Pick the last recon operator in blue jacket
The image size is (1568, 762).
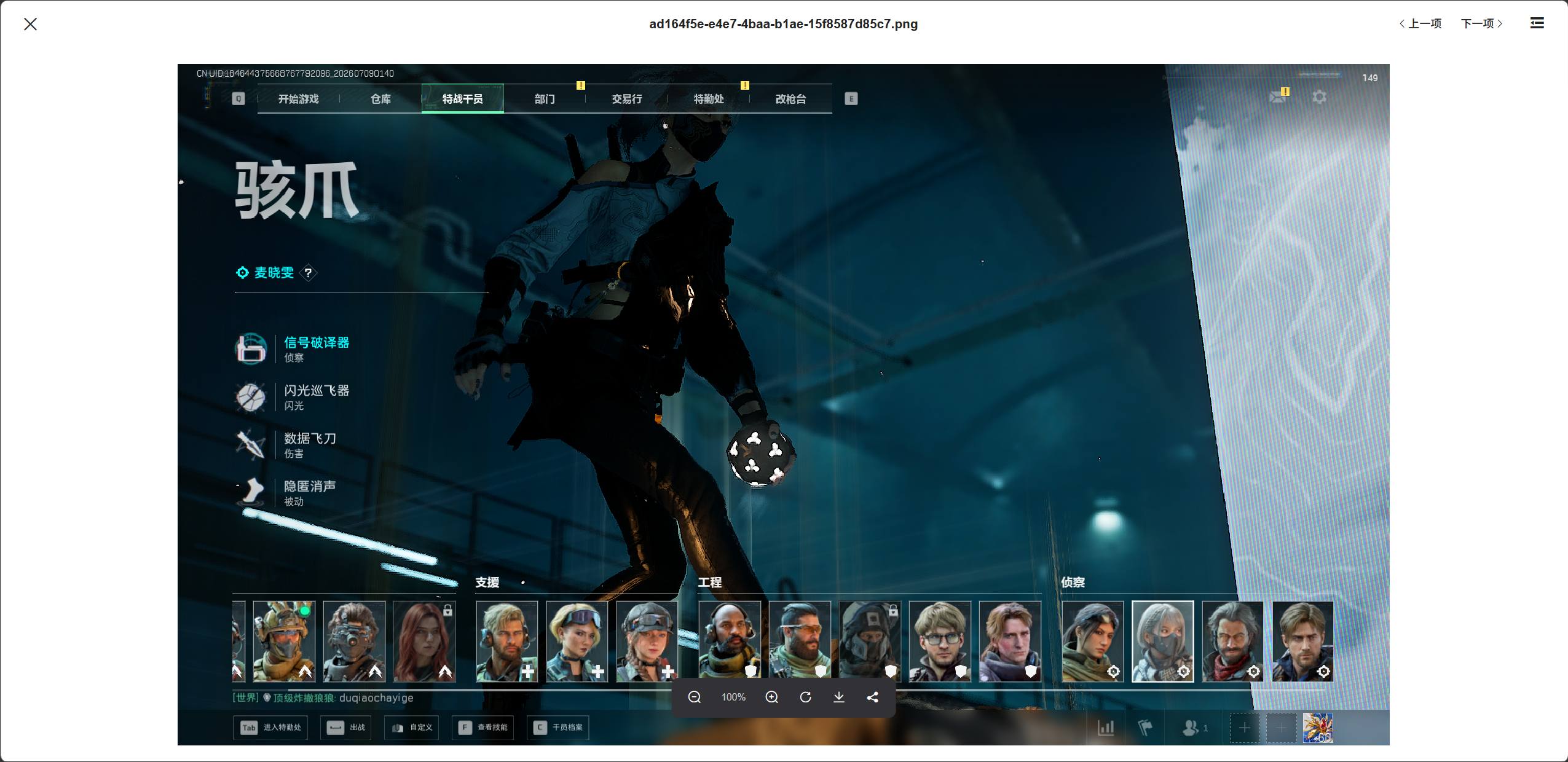1303,642
